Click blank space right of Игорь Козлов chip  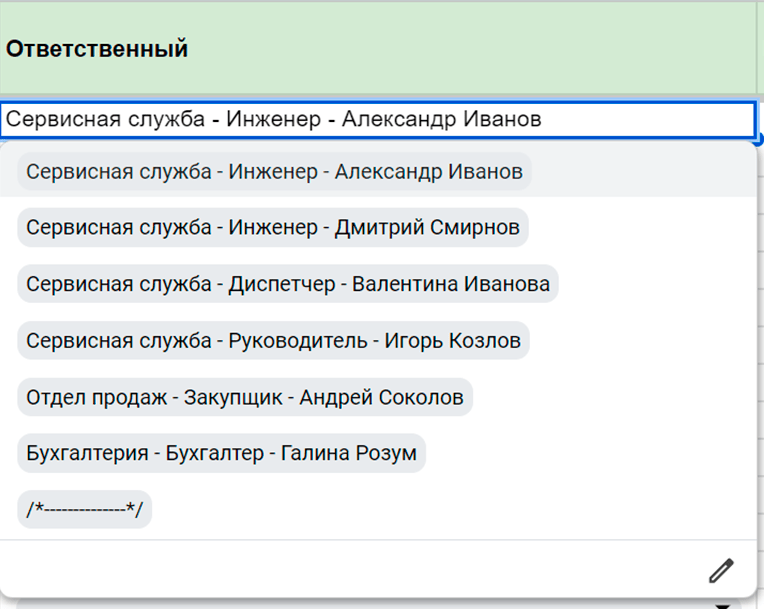coord(640,341)
